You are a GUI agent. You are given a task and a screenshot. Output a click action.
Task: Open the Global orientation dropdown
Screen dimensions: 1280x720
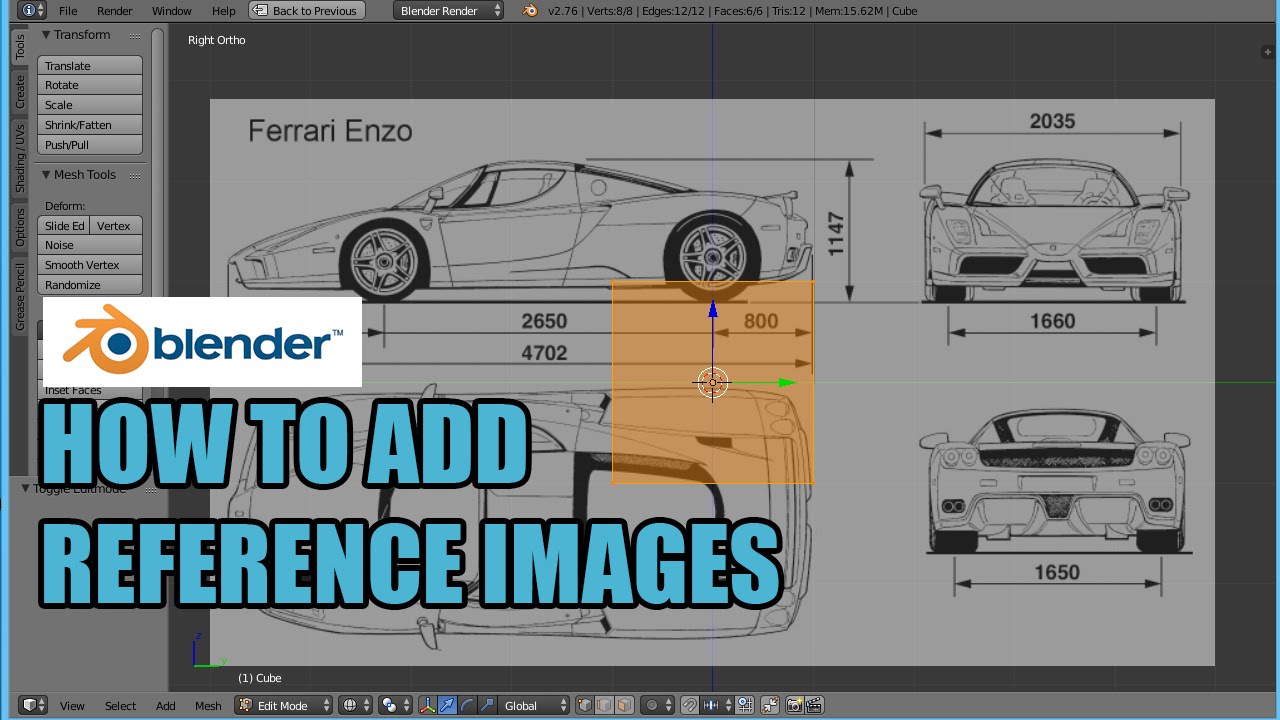pos(534,705)
